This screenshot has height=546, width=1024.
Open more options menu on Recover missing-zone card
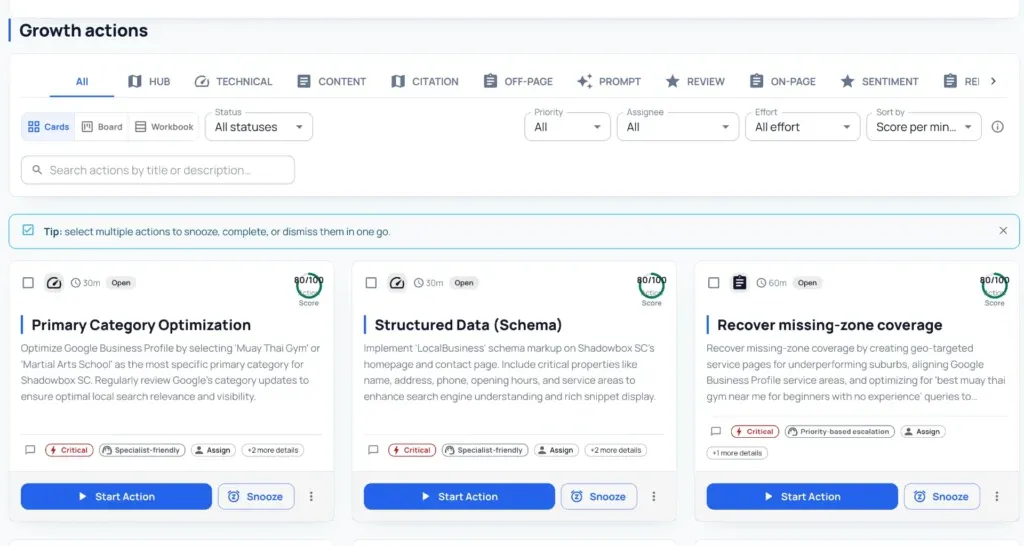click(x=997, y=496)
